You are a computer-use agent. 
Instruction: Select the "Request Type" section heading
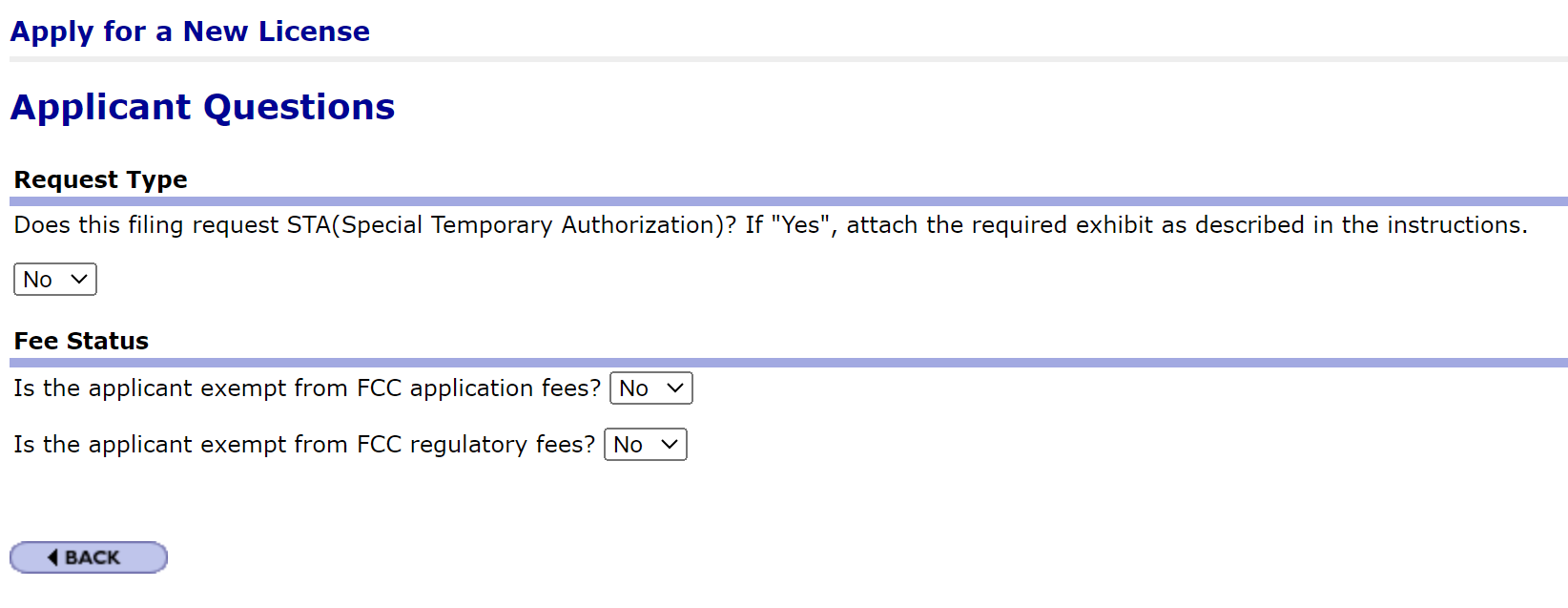[x=100, y=179]
